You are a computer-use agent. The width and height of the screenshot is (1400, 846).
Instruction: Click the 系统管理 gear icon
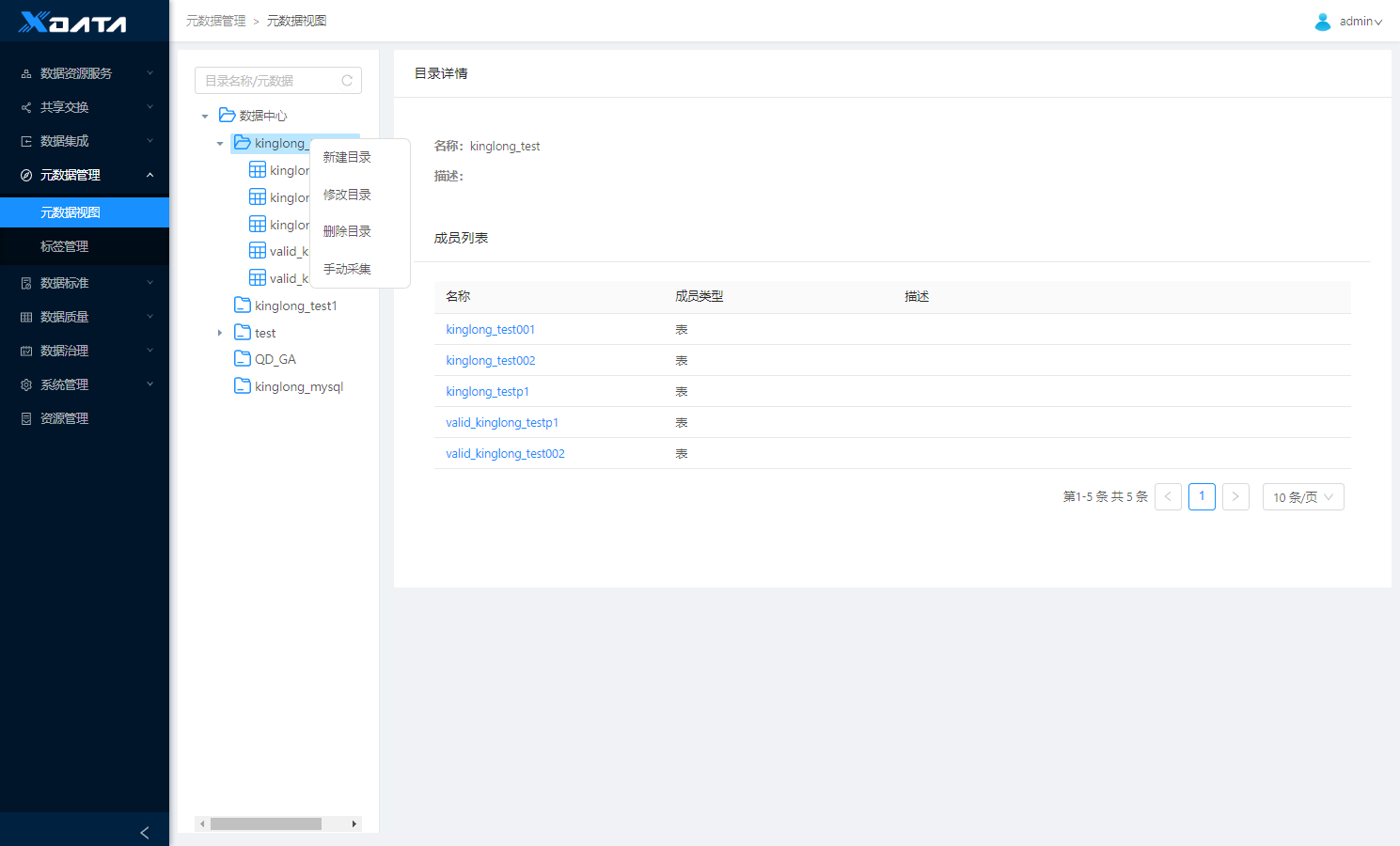26,384
